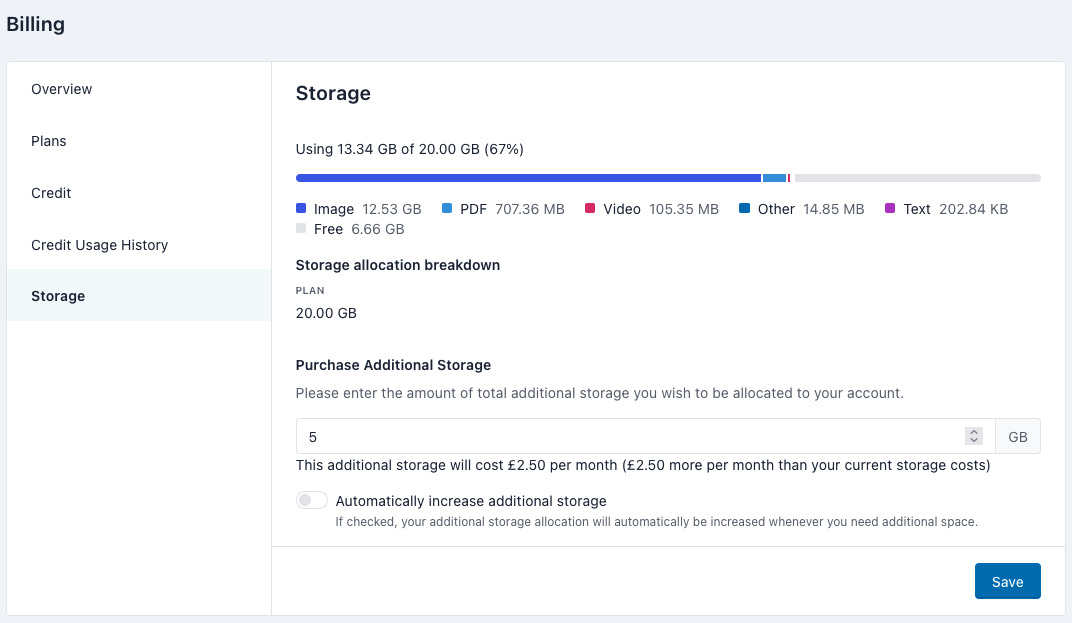Click the '14.85 MB' Other value
This screenshot has height=623, width=1072.
tap(833, 209)
